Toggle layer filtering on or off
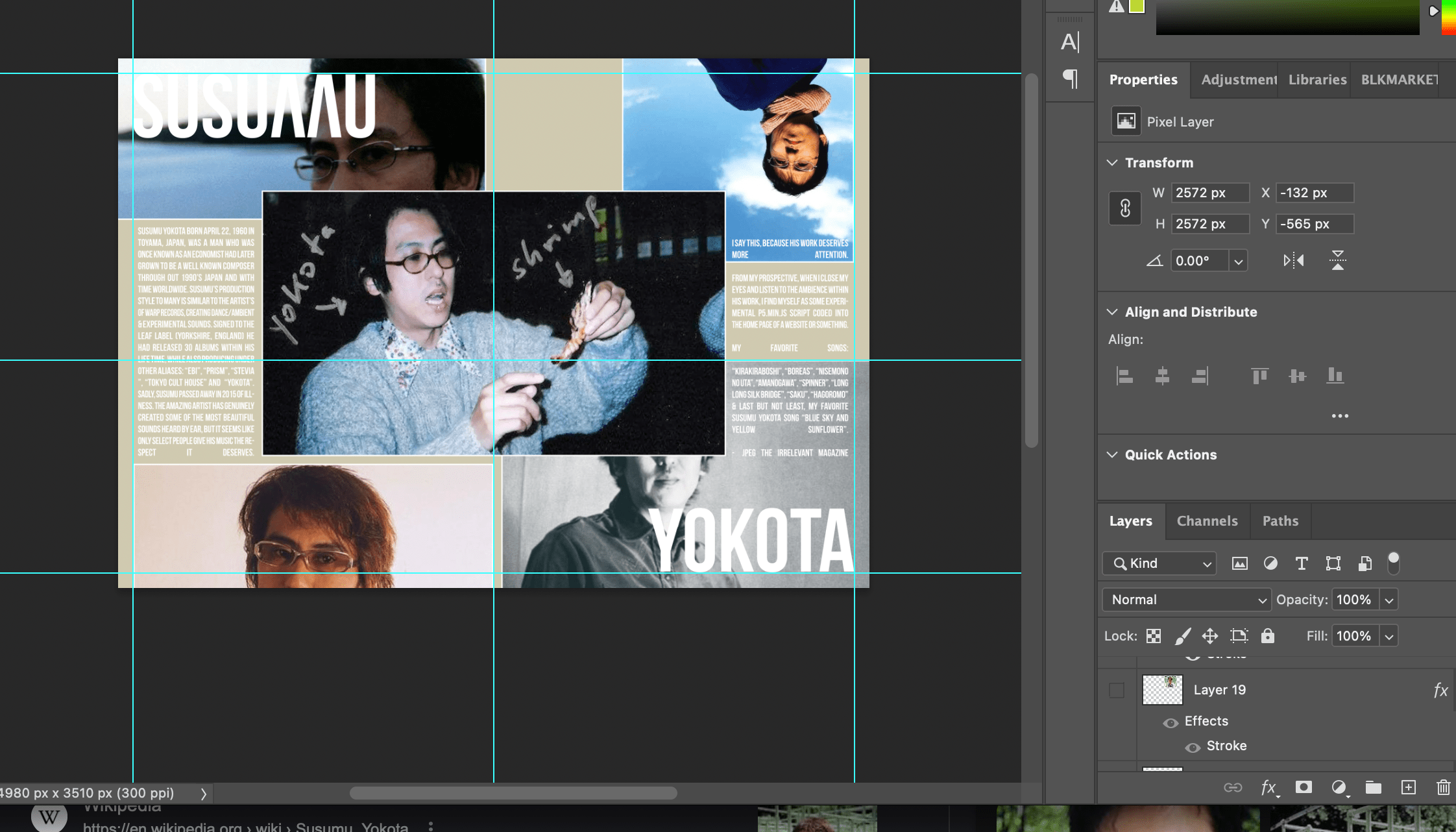Screen dimensions: 1456x832 (x=1393, y=563)
